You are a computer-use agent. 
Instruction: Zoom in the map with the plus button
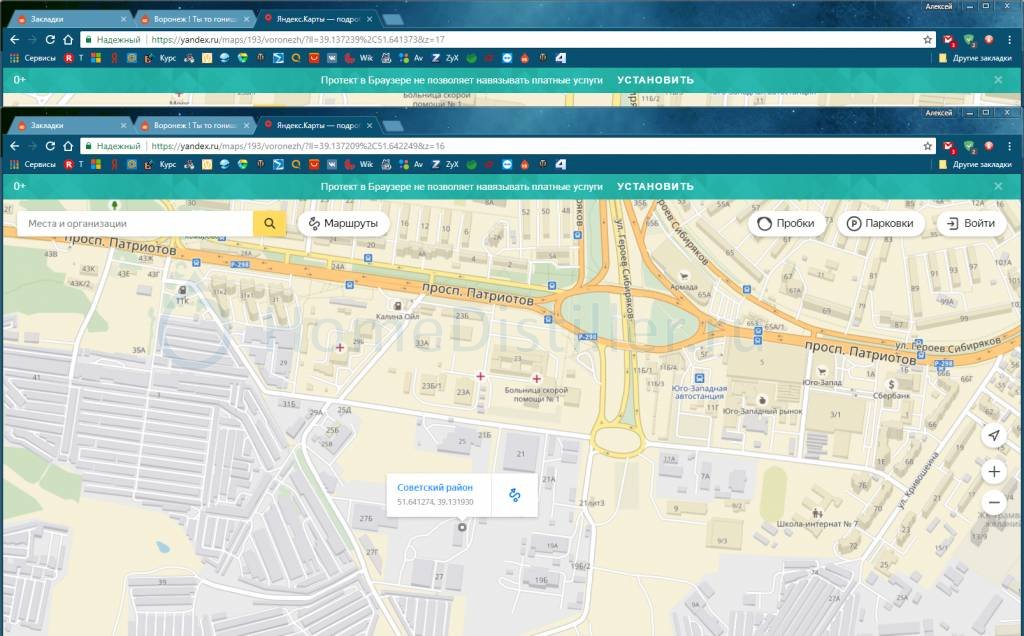[994, 471]
